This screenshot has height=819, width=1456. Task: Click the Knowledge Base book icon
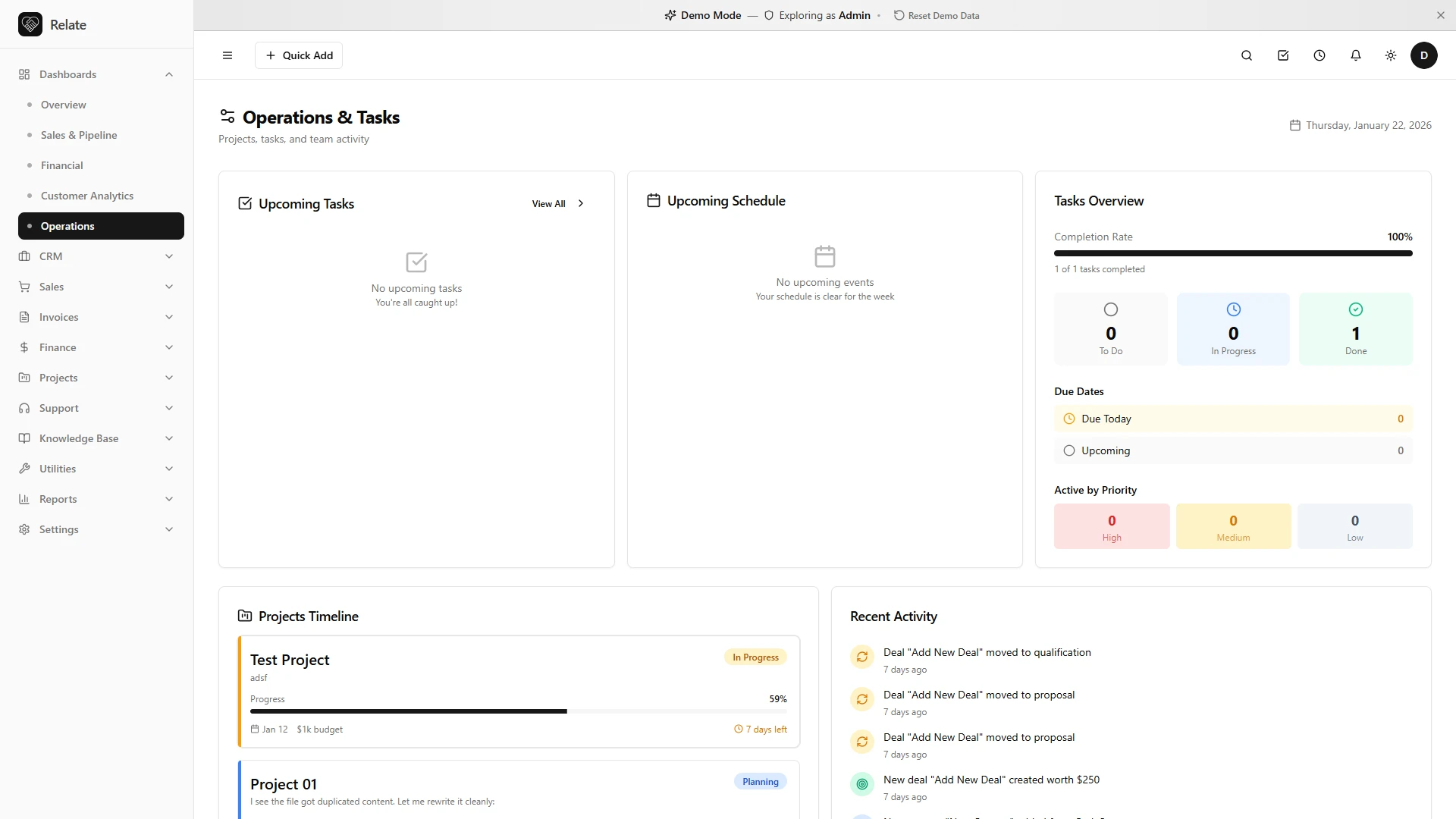point(24,438)
